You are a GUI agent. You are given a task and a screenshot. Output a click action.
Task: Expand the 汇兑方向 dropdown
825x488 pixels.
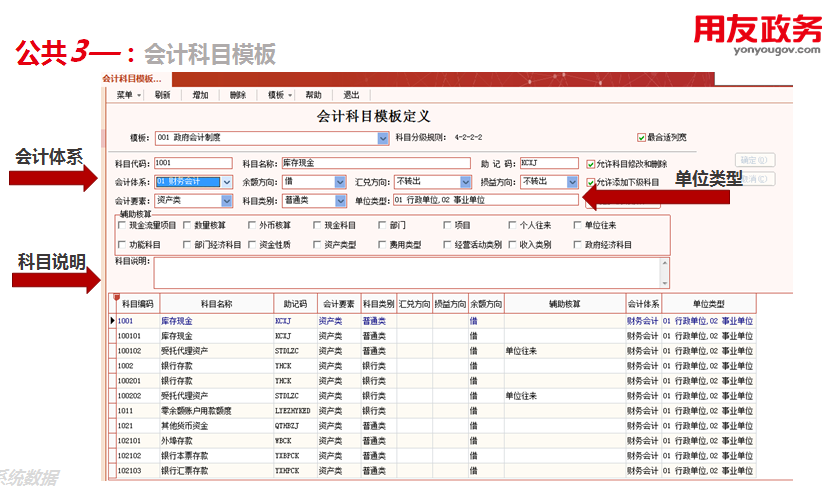pos(466,182)
